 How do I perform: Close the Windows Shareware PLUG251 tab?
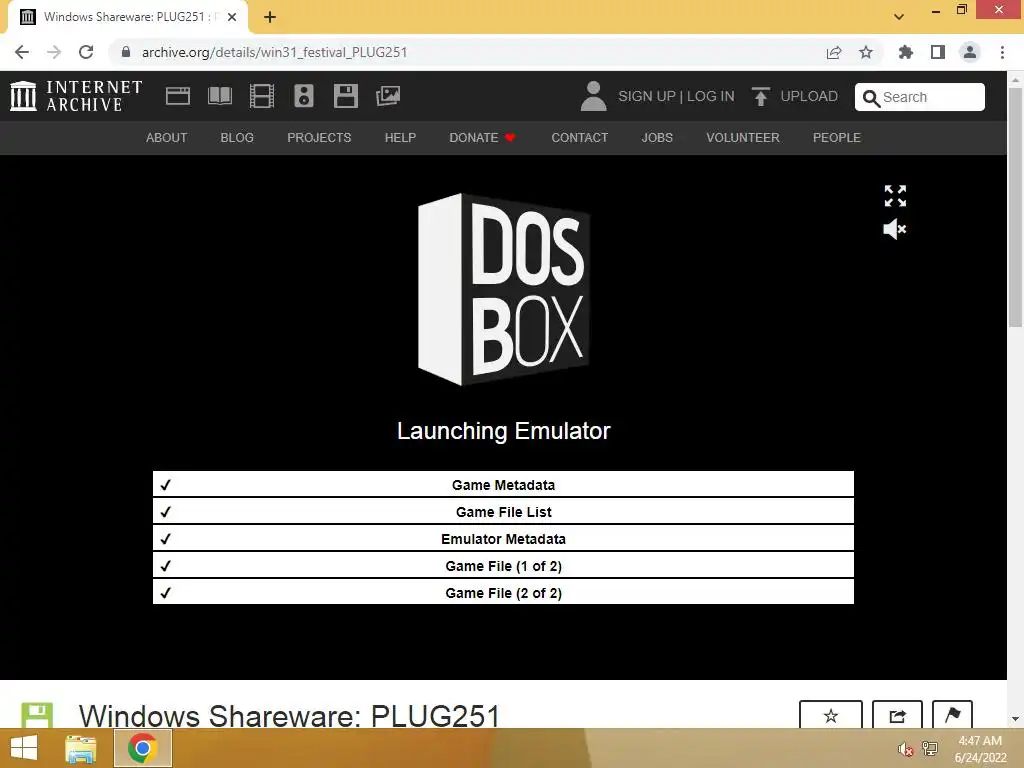[x=232, y=17]
